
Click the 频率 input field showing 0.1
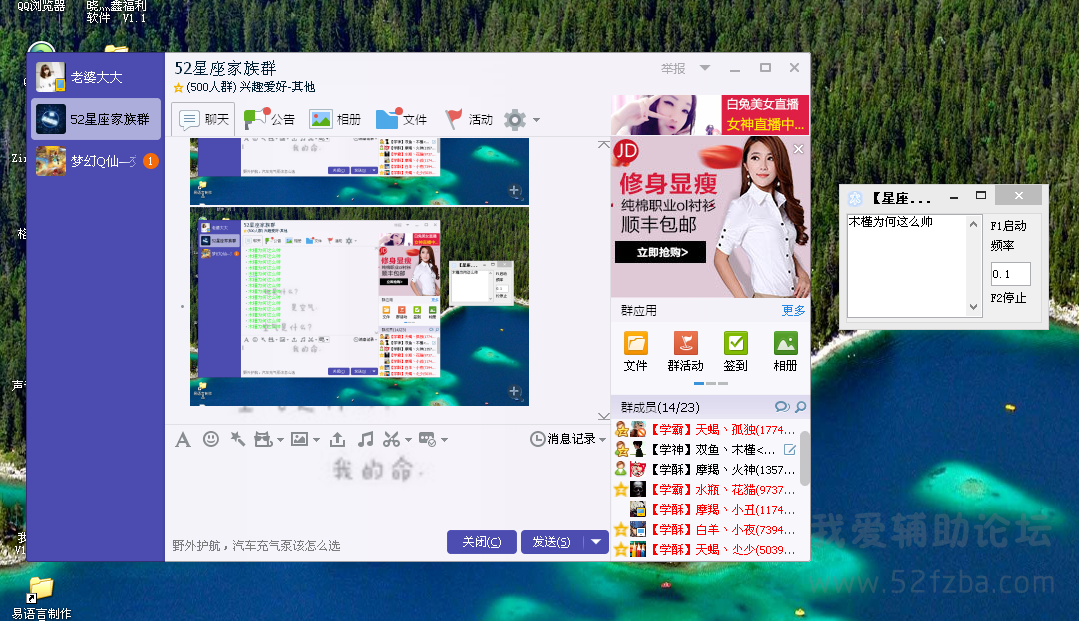[x=1009, y=274]
